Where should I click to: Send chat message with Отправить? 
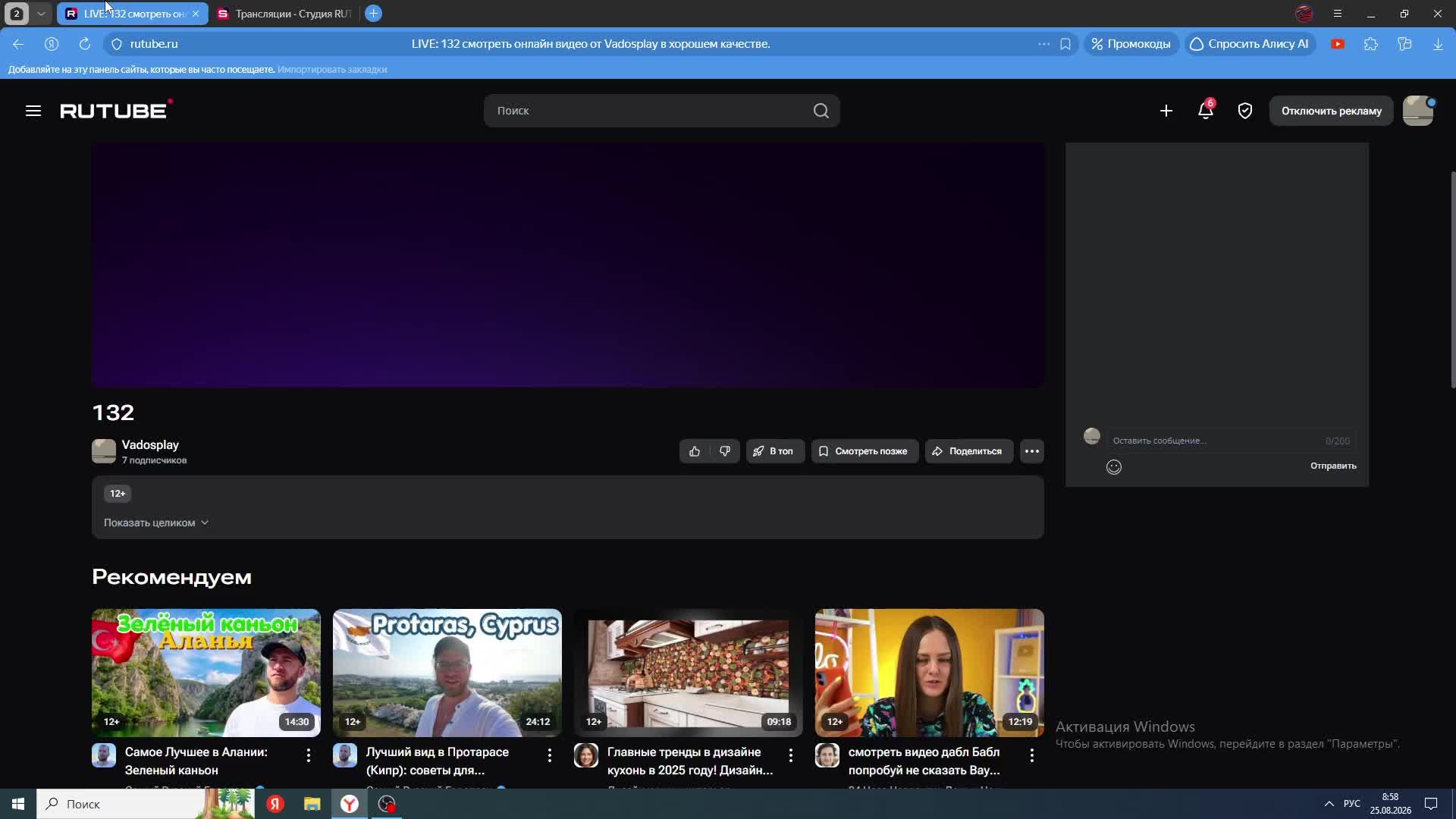(1333, 466)
